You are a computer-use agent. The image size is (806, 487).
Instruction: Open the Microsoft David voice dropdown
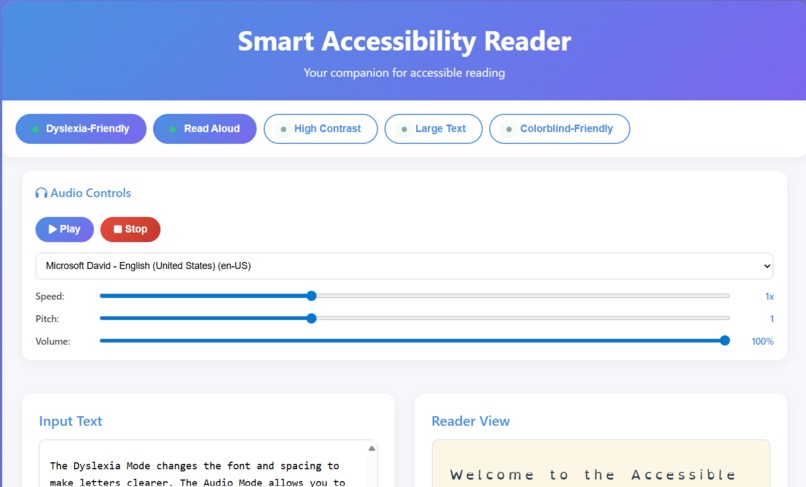(404, 266)
